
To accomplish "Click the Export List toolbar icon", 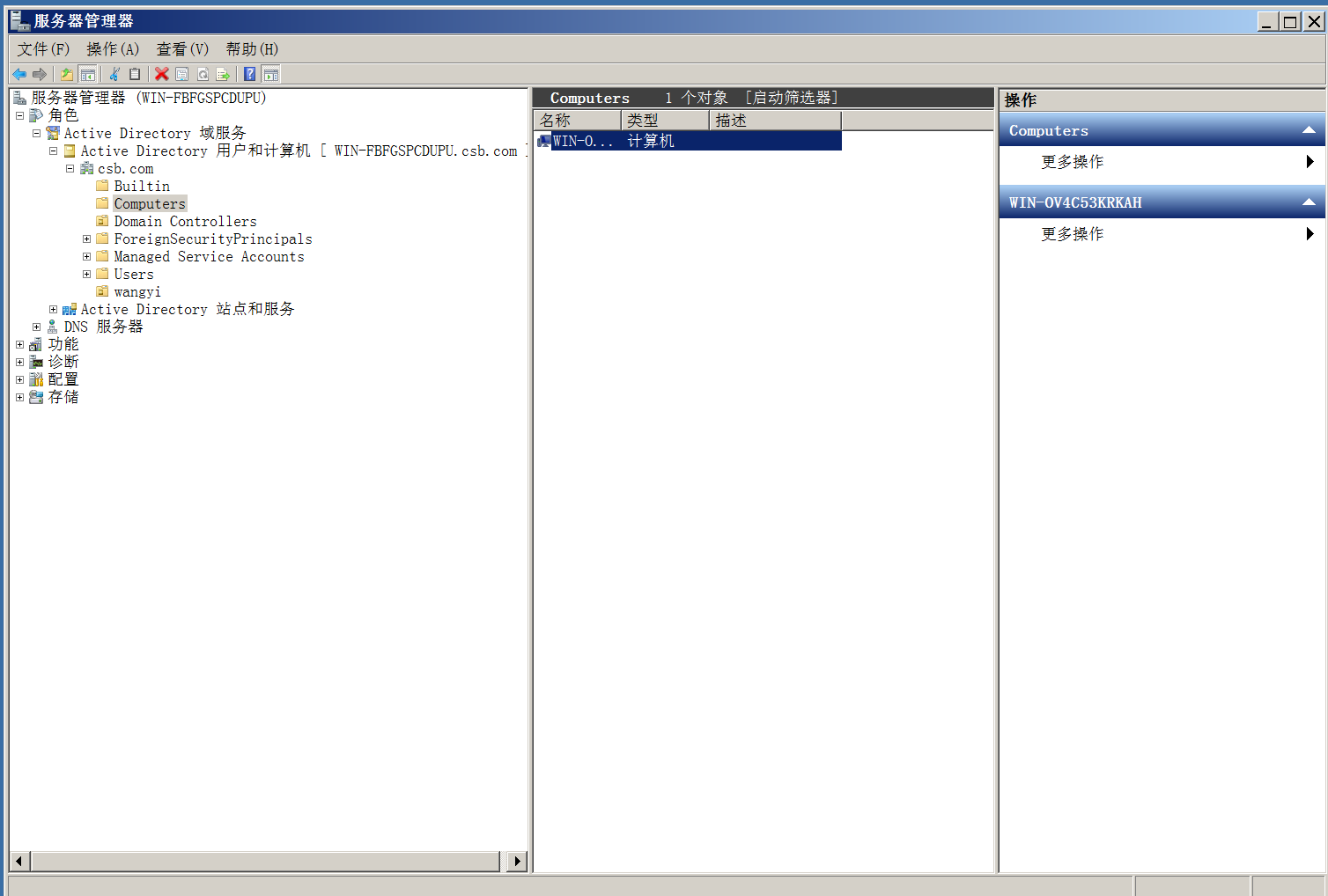I will tap(224, 74).
